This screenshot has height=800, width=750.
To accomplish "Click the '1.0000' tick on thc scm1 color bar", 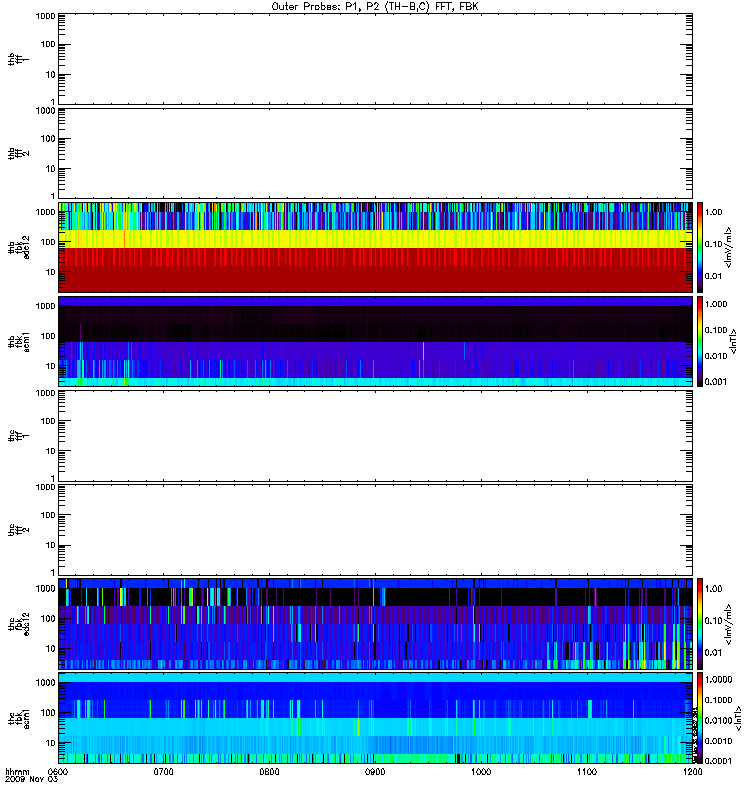I will point(718,680).
